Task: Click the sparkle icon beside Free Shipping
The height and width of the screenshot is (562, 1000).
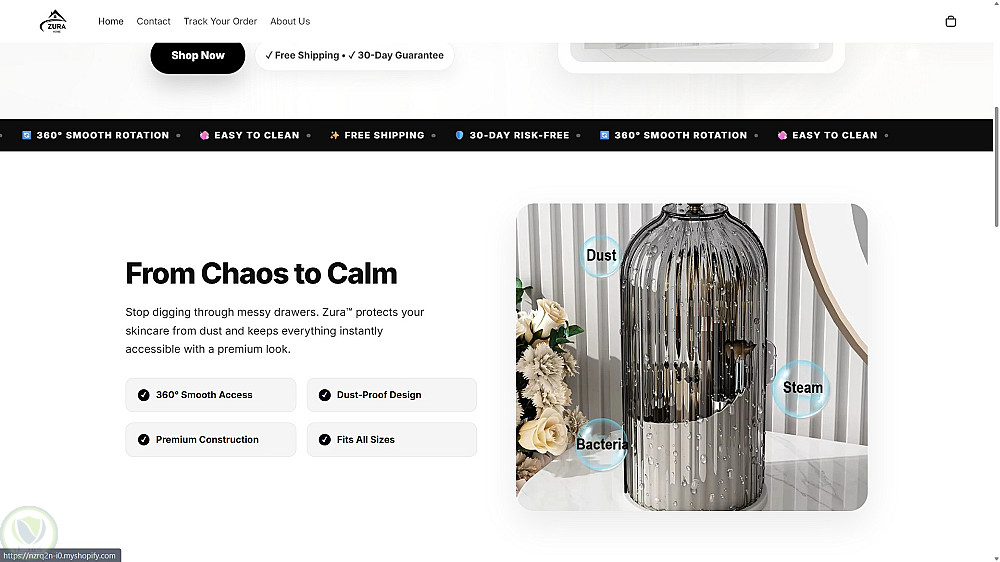Action: [334, 135]
